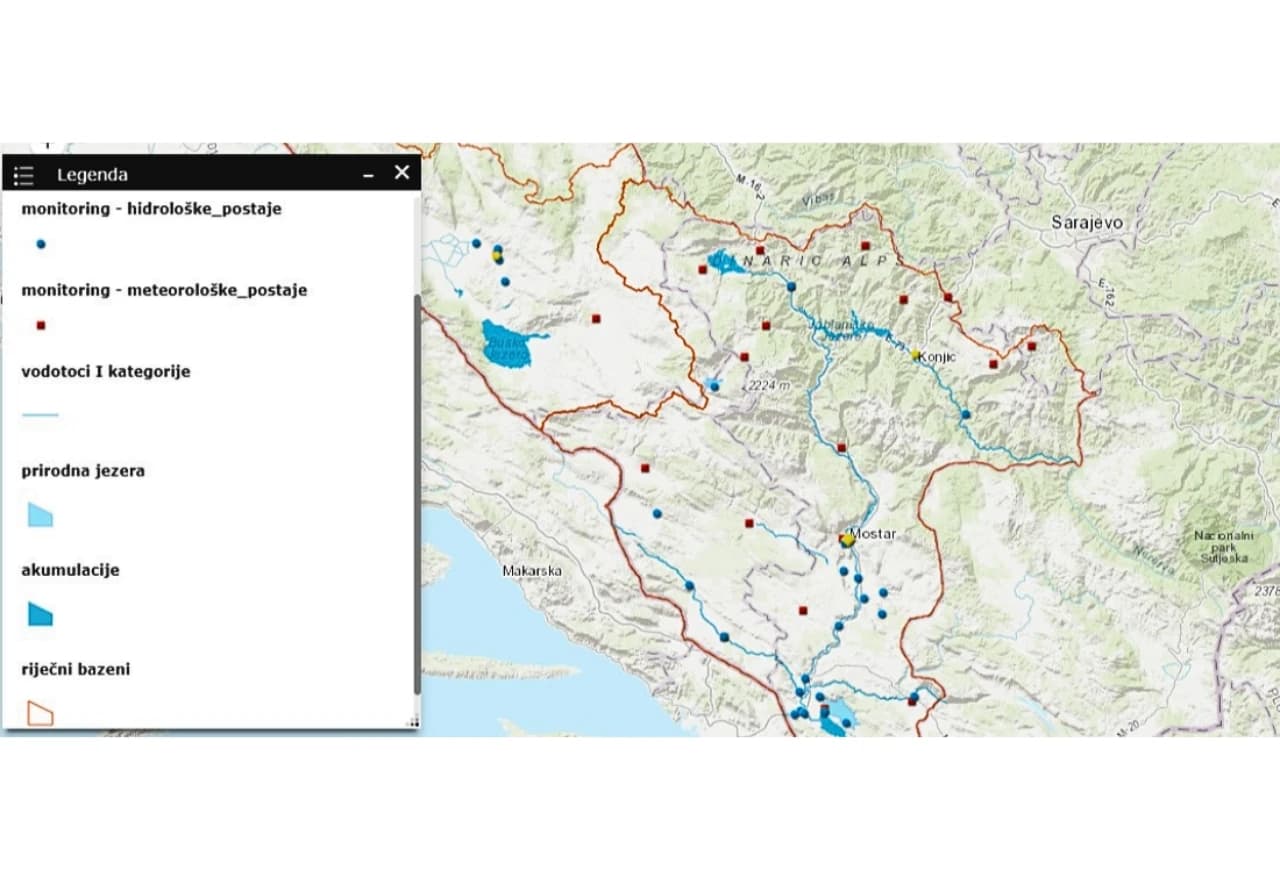
Task: Click the Nacionalni park Sutjeska label
Action: point(1222,547)
